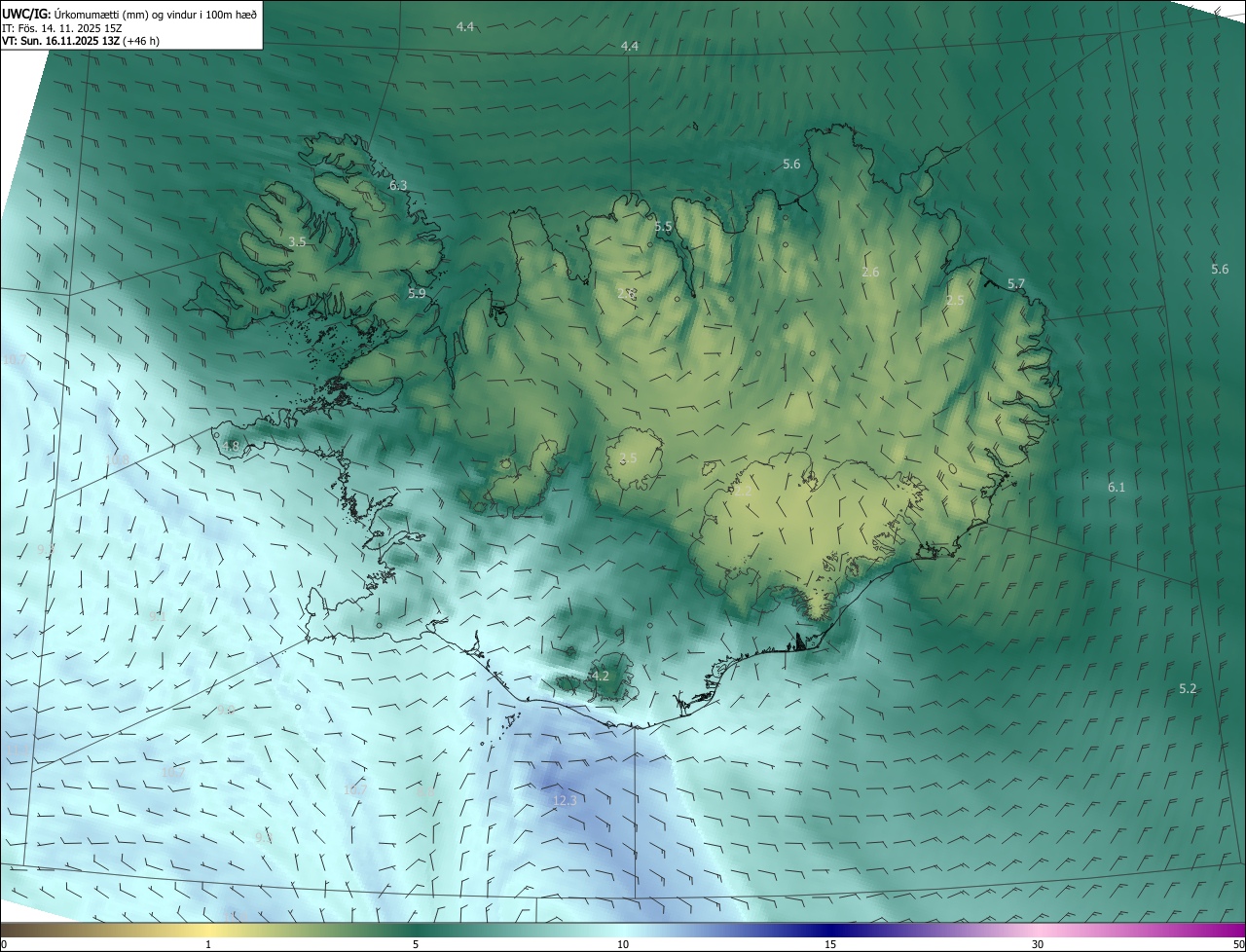1246x952 pixels.
Task: Click the IT initial time line
Action: coord(61,27)
